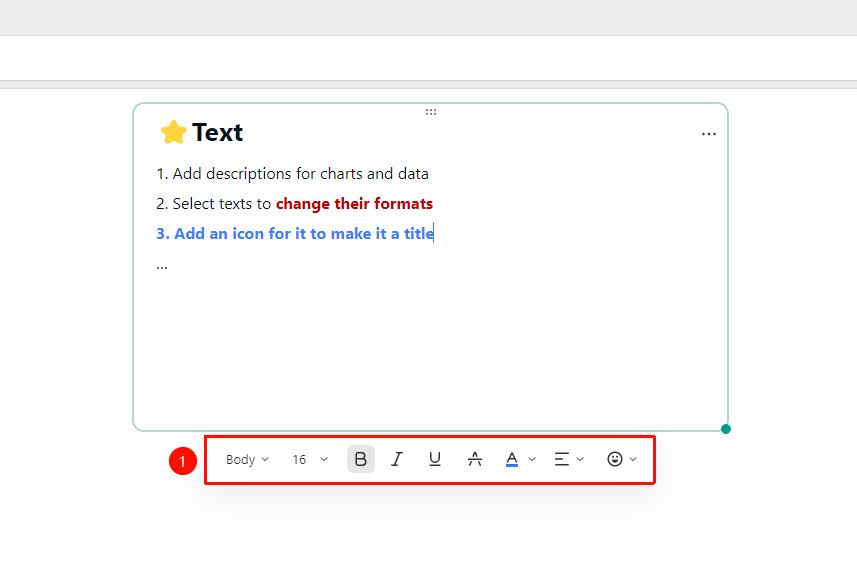Open the text alignment dropdown
This screenshot has height=577, width=857.
click(x=569, y=459)
